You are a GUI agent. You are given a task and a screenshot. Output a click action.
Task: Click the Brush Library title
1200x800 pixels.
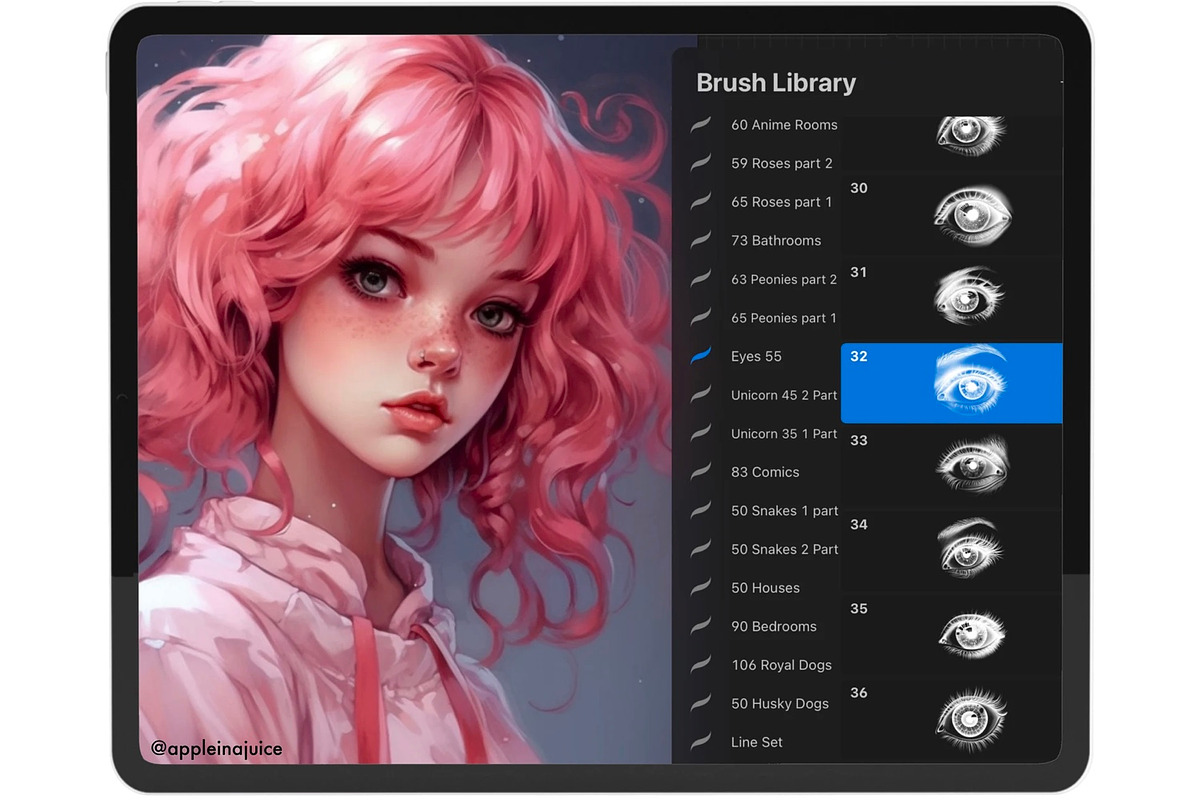tap(776, 83)
